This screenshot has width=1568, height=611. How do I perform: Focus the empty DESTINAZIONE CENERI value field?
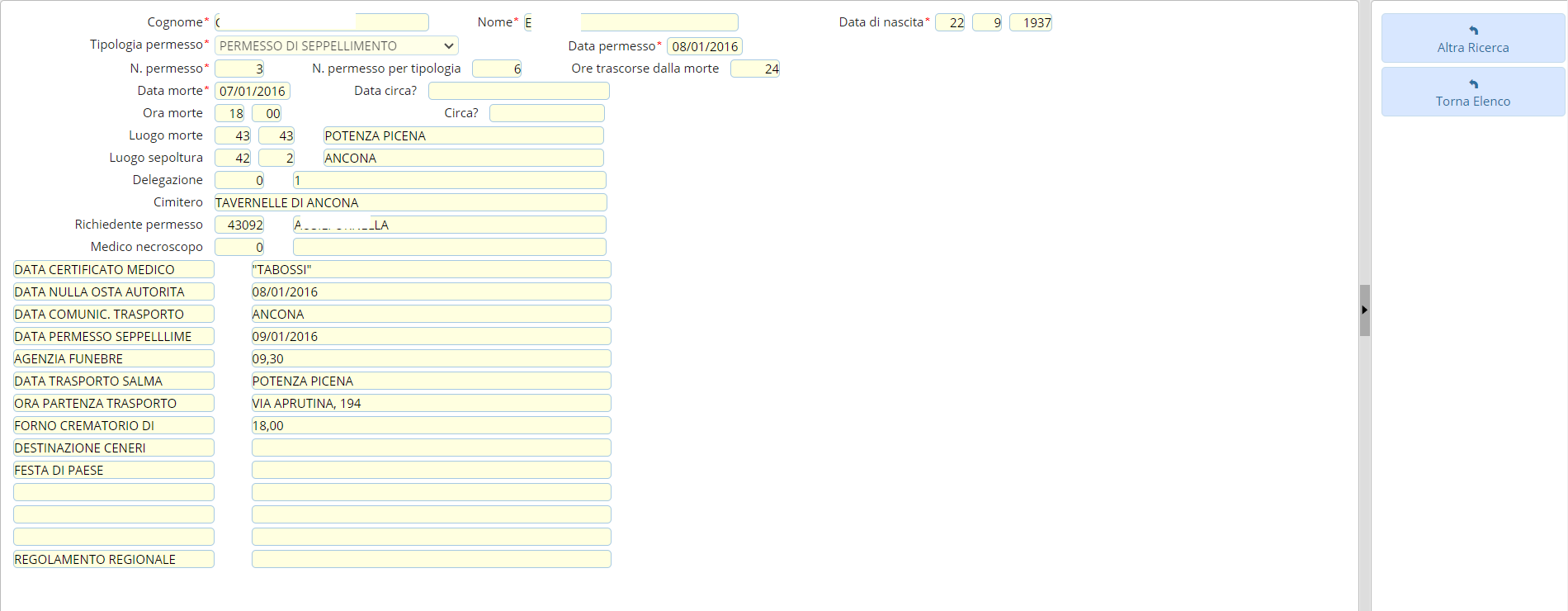(431, 448)
